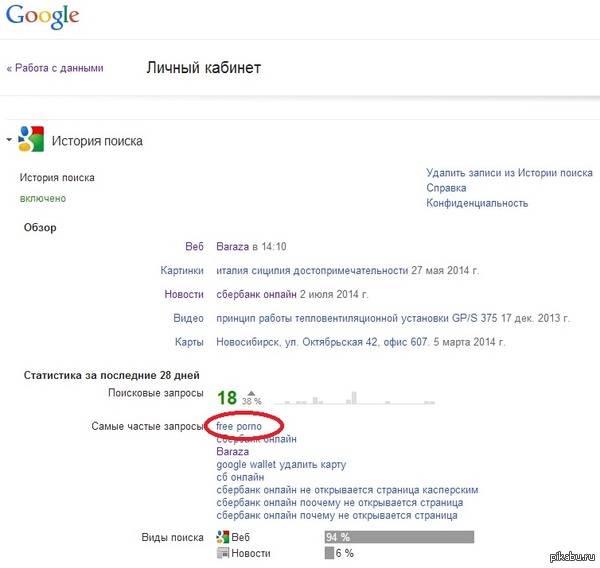Click the 94 % Веб usage bar
600x568 pixels.
coord(398,538)
